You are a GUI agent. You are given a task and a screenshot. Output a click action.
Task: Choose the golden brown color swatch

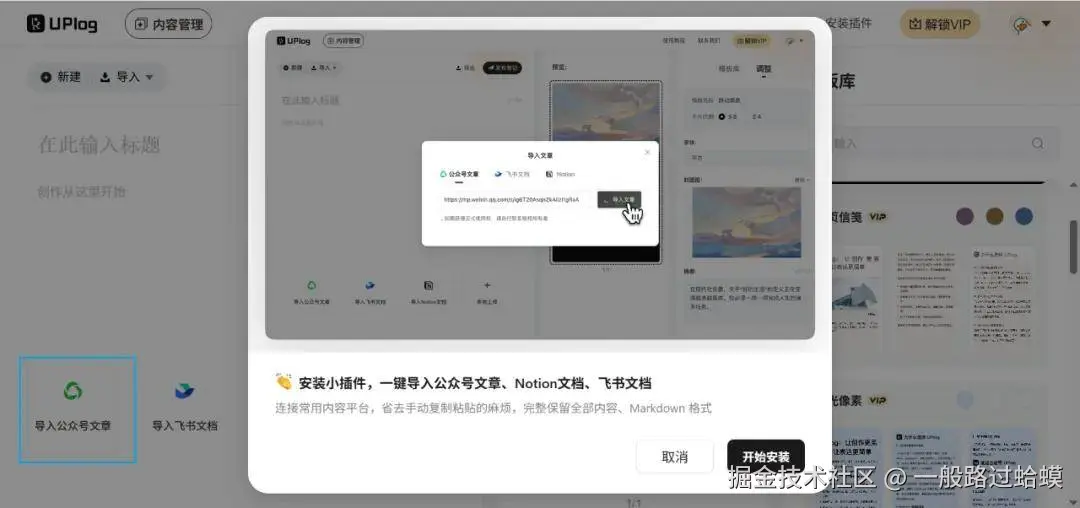point(995,216)
